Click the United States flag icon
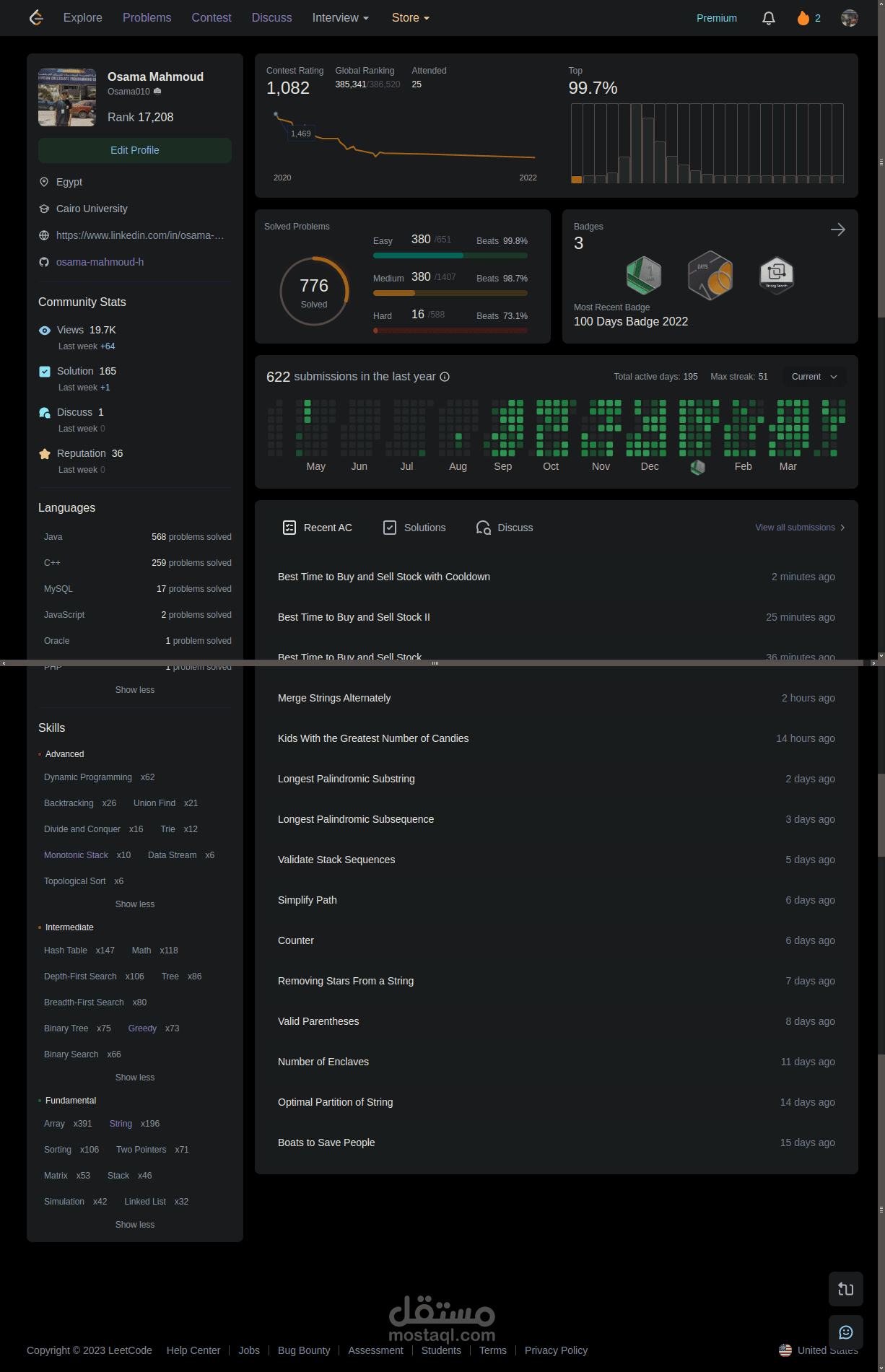Viewport: 885px width, 1372px height. 785,1350
